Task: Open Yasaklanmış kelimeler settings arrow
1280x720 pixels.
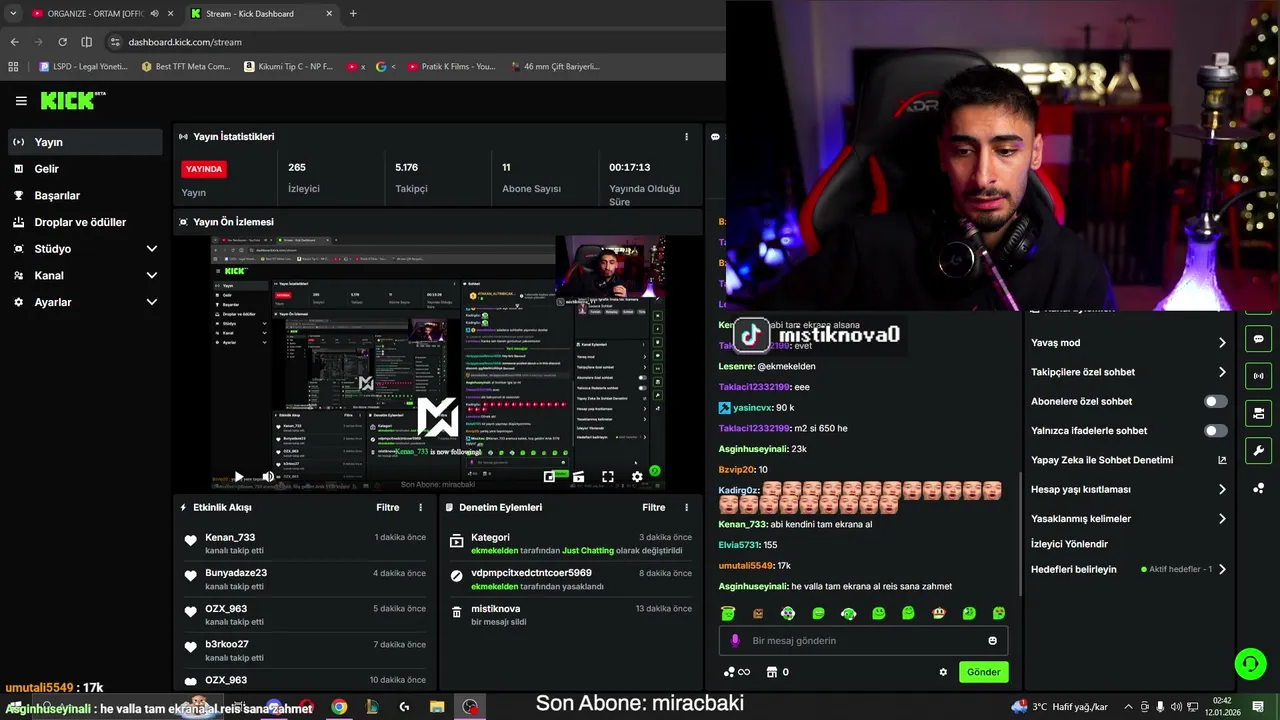Action: [x=1222, y=519]
